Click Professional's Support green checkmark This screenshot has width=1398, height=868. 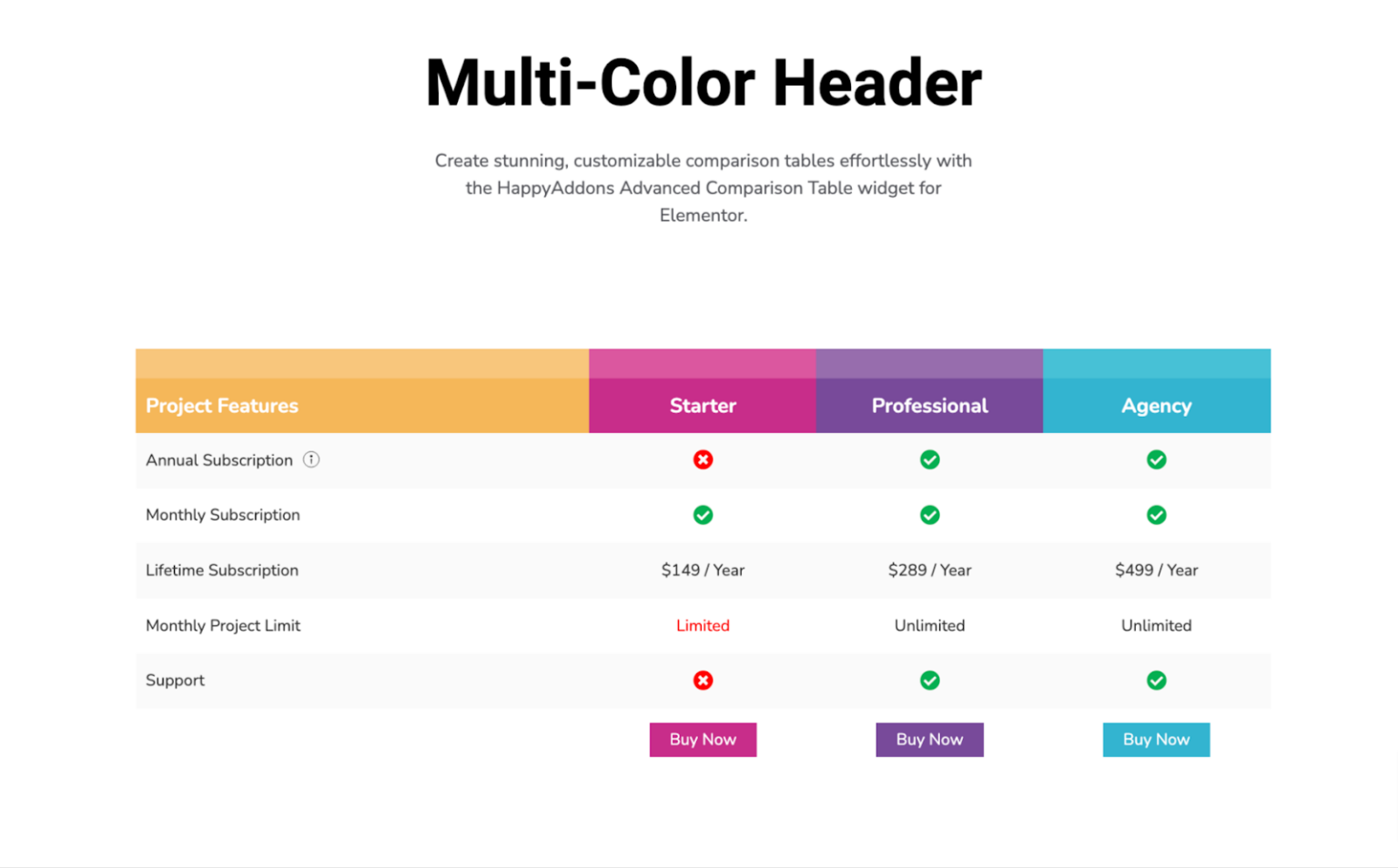tap(929, 681)
